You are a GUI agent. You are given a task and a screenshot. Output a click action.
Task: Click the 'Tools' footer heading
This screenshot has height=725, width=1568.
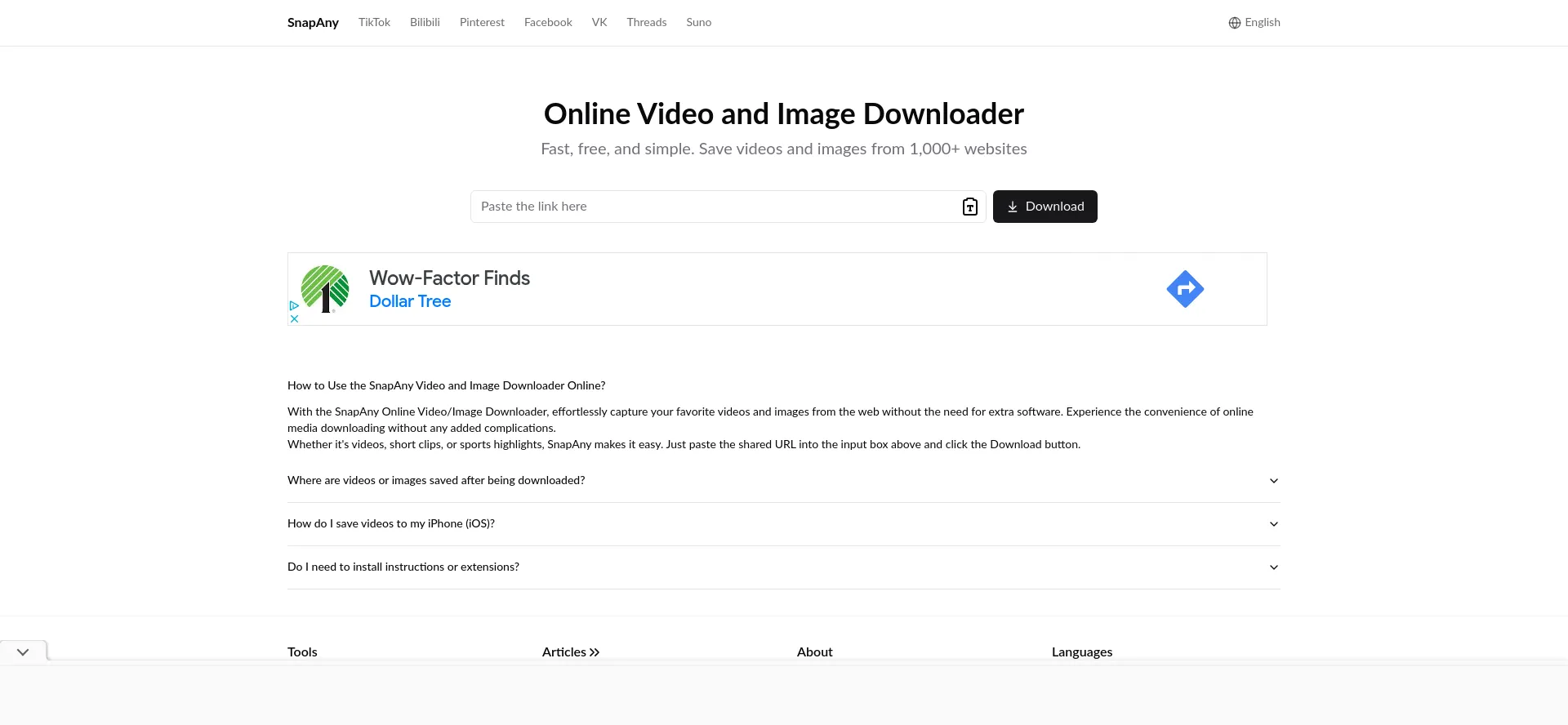(302, 652)
